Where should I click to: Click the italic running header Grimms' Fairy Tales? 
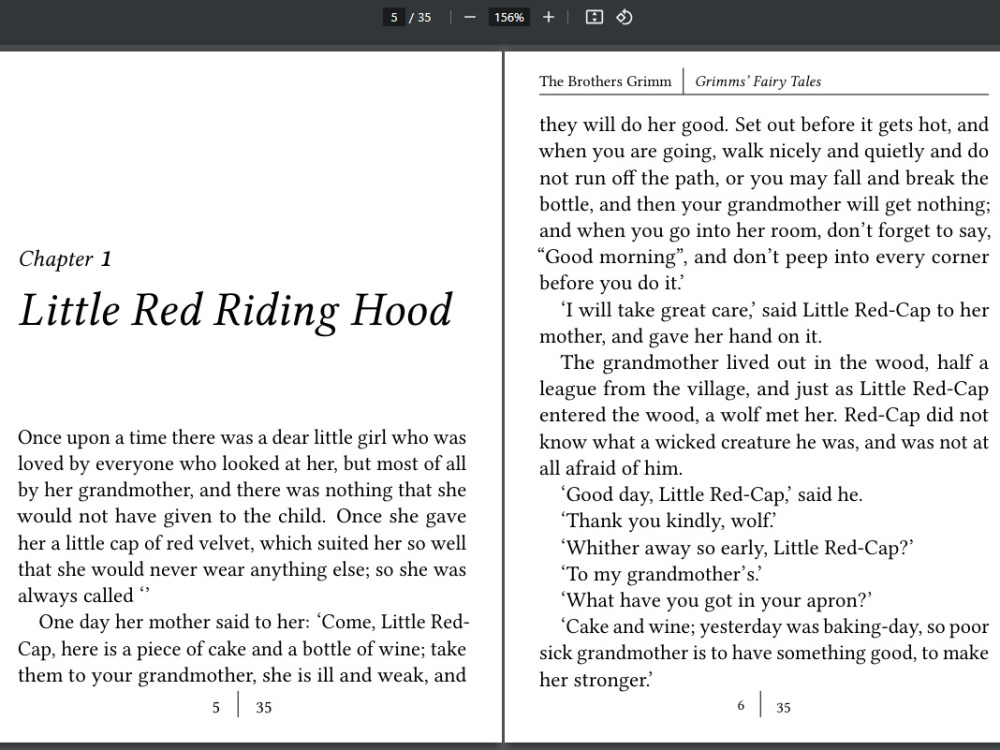point(760,81)
